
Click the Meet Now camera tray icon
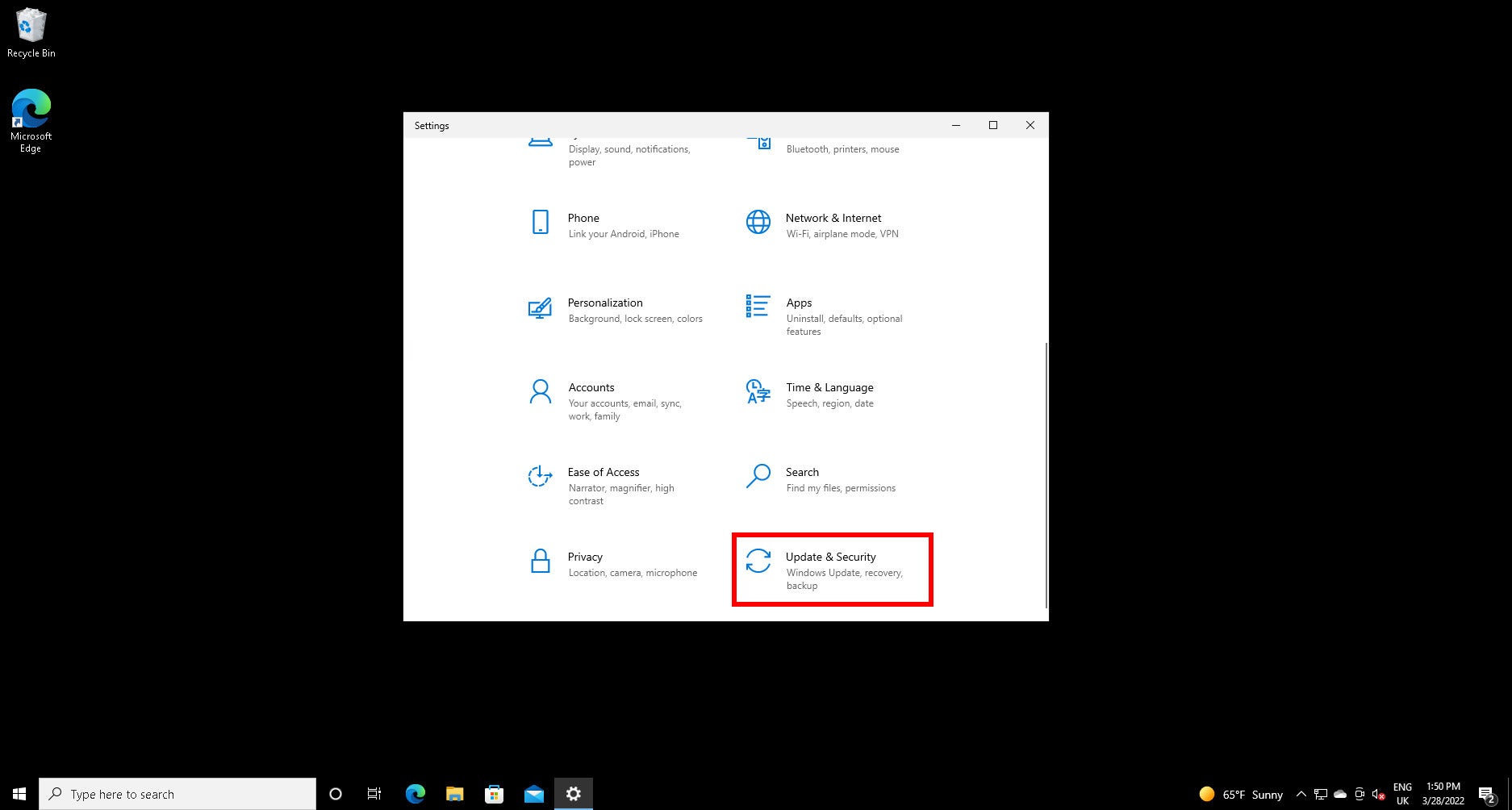1360,794
